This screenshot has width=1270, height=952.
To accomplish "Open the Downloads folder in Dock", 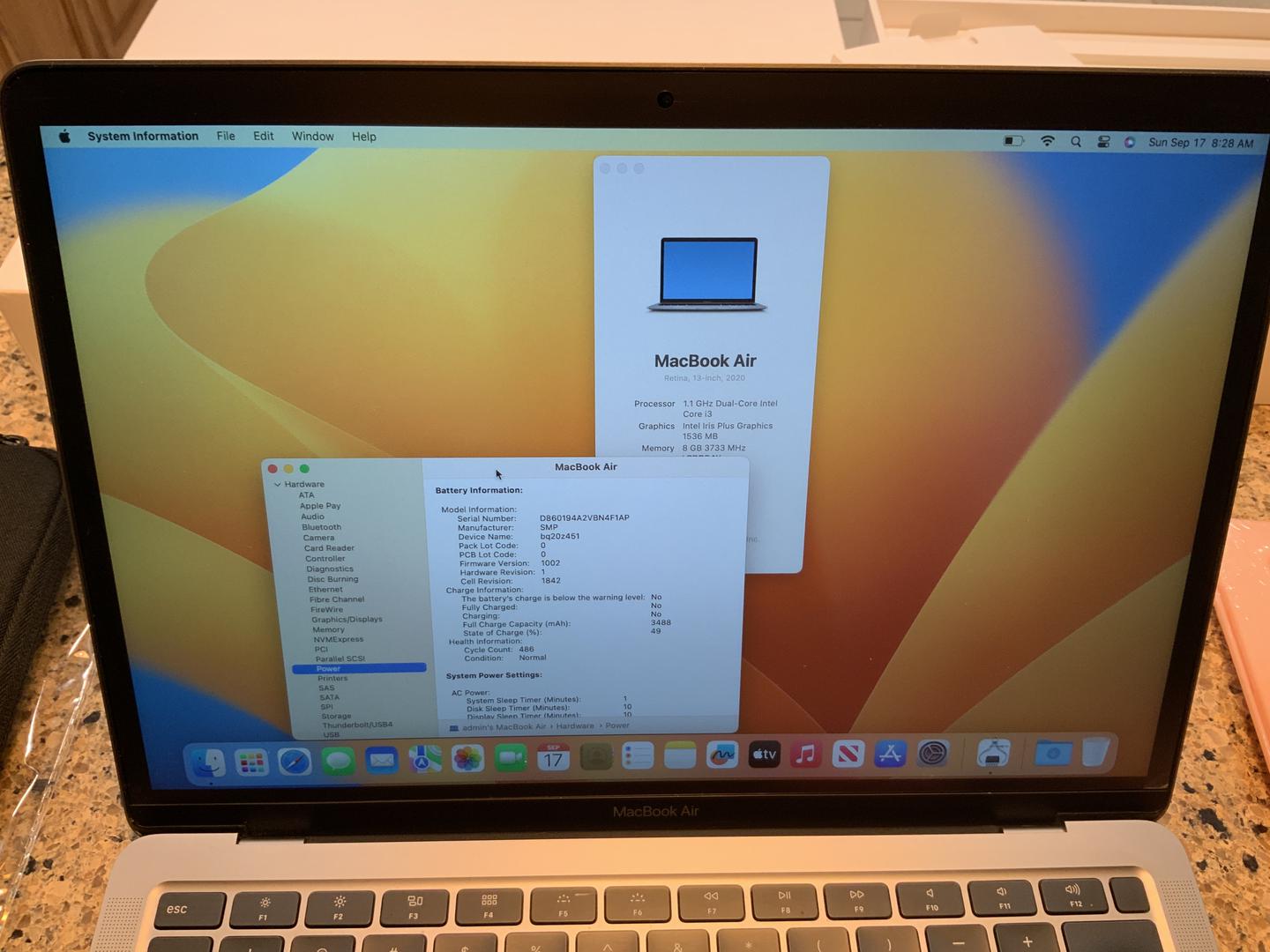I will click(x=1053, y=753).
